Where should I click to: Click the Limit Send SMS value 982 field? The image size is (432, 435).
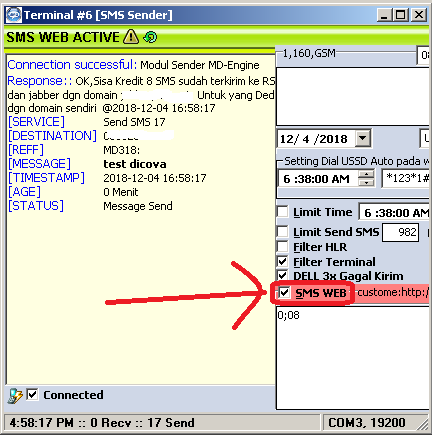coord(400,232)
